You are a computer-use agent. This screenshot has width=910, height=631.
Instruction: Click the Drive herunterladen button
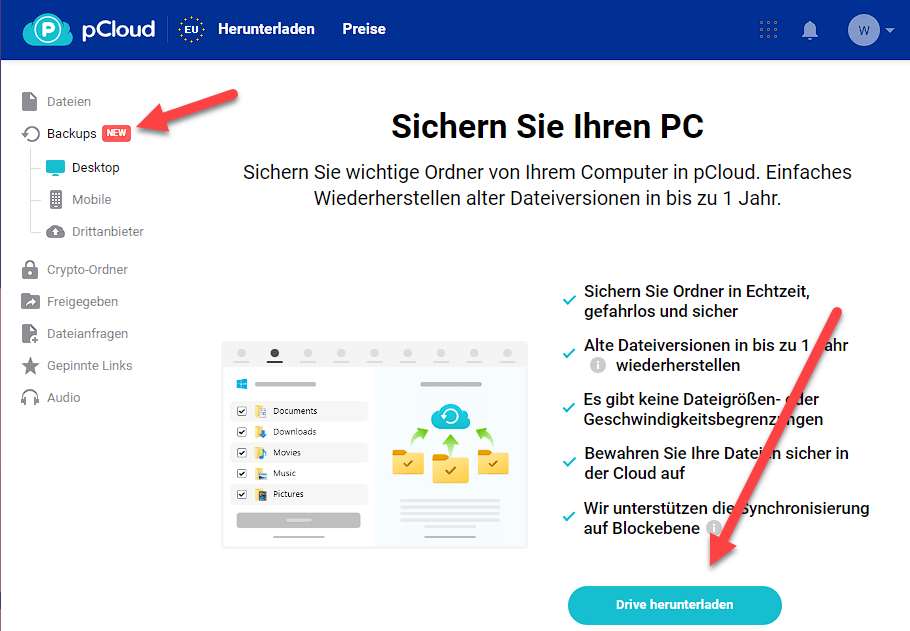674,605
